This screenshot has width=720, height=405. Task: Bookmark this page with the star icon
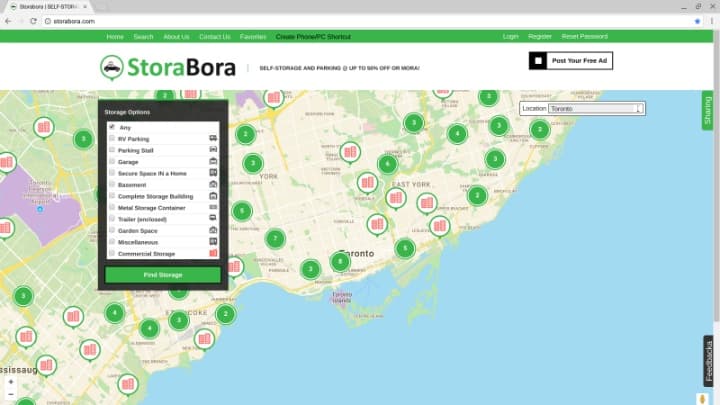697,21
